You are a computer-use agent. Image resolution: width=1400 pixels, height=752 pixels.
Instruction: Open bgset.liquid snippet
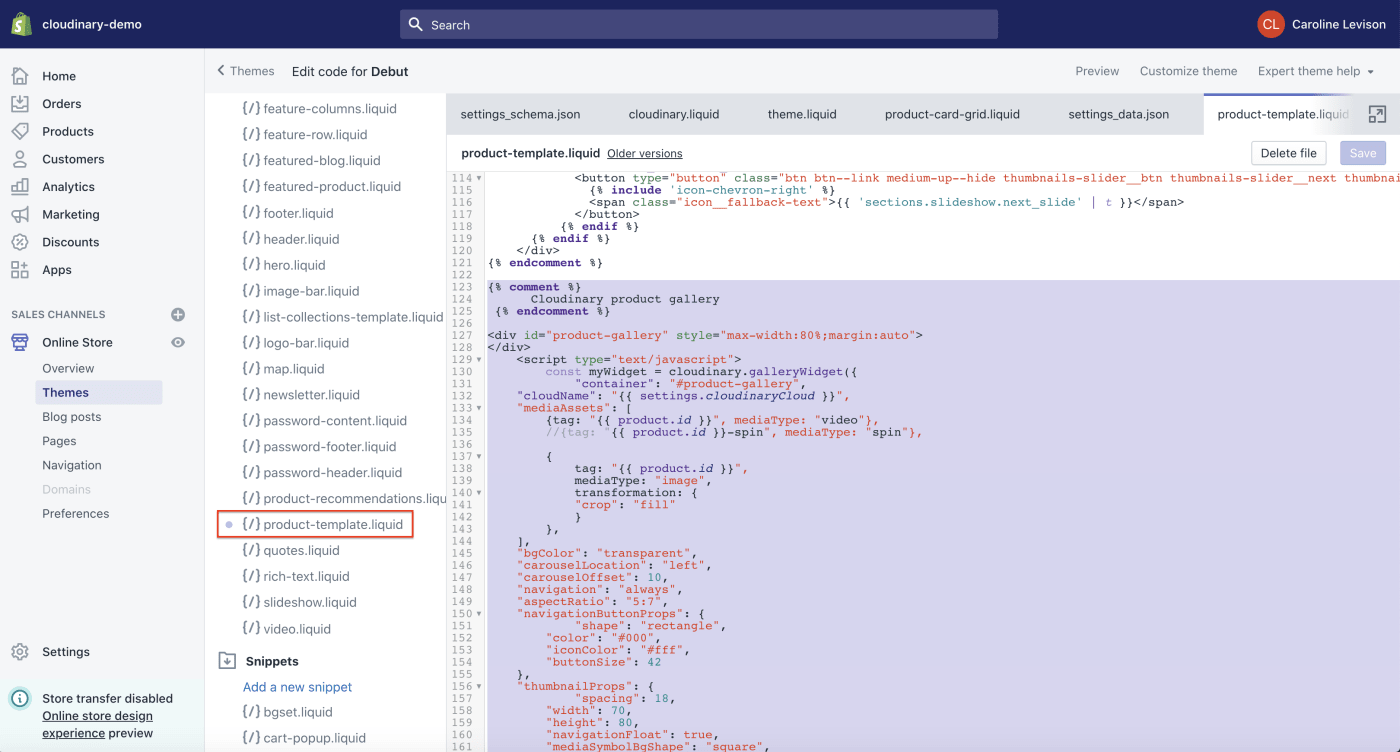click(x=287, y=712)
